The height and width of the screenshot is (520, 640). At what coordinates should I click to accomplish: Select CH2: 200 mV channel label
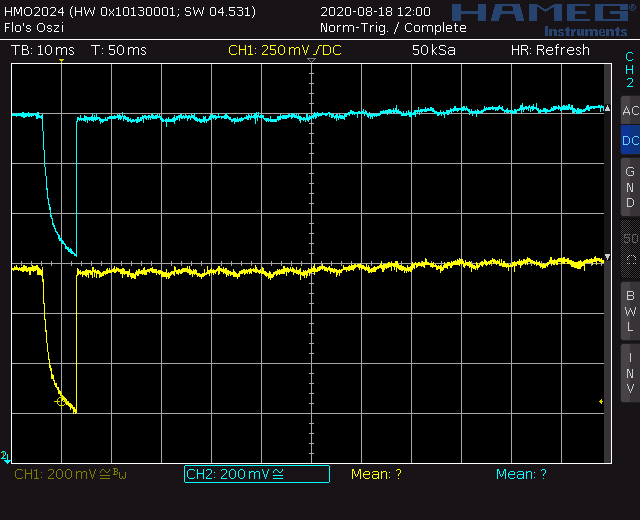click(x=257, y=474)
